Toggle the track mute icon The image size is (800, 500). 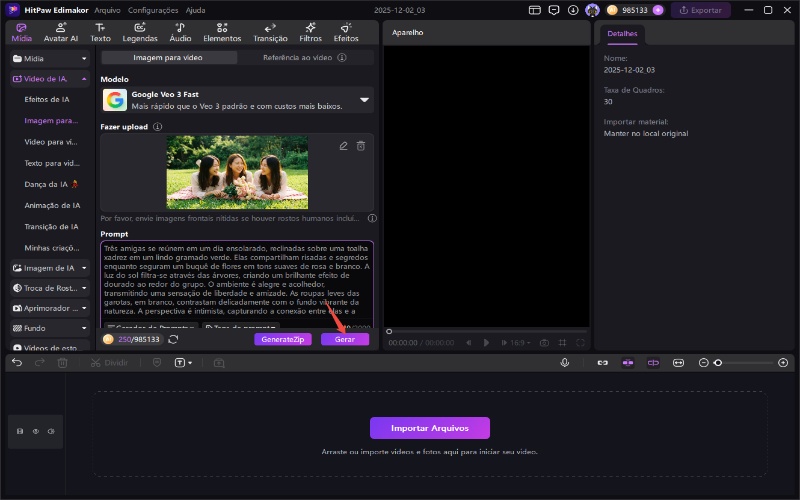(x=50, y=431)
